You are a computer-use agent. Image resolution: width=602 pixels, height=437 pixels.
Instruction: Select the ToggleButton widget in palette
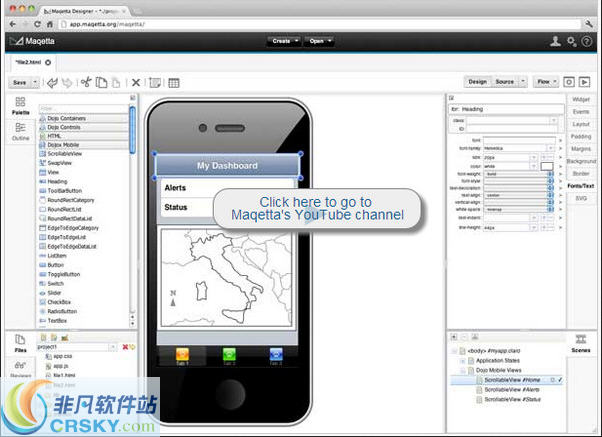pyautogui.click(x=64, y=274)
